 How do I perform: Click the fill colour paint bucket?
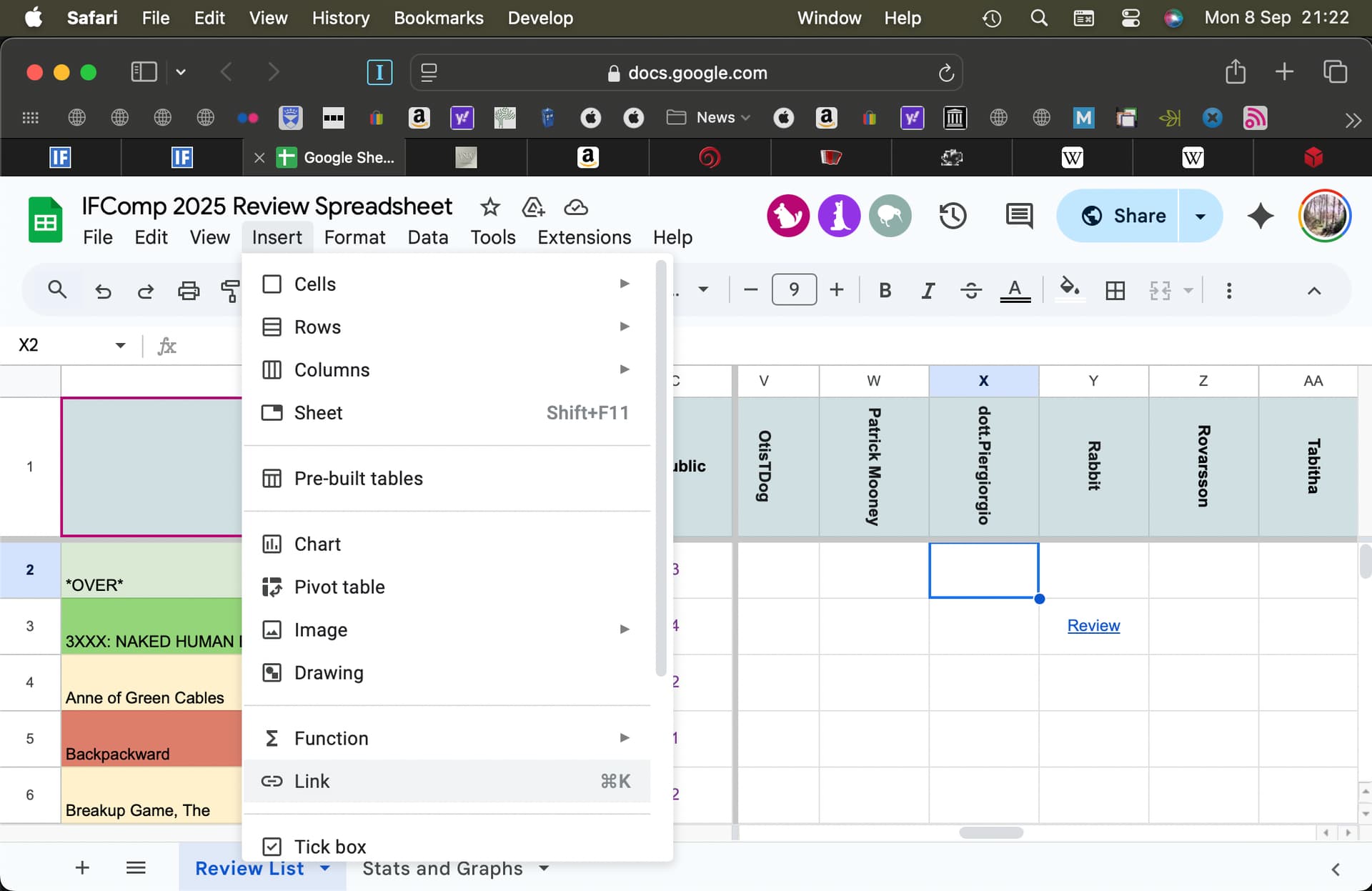tap(1069, 289)
